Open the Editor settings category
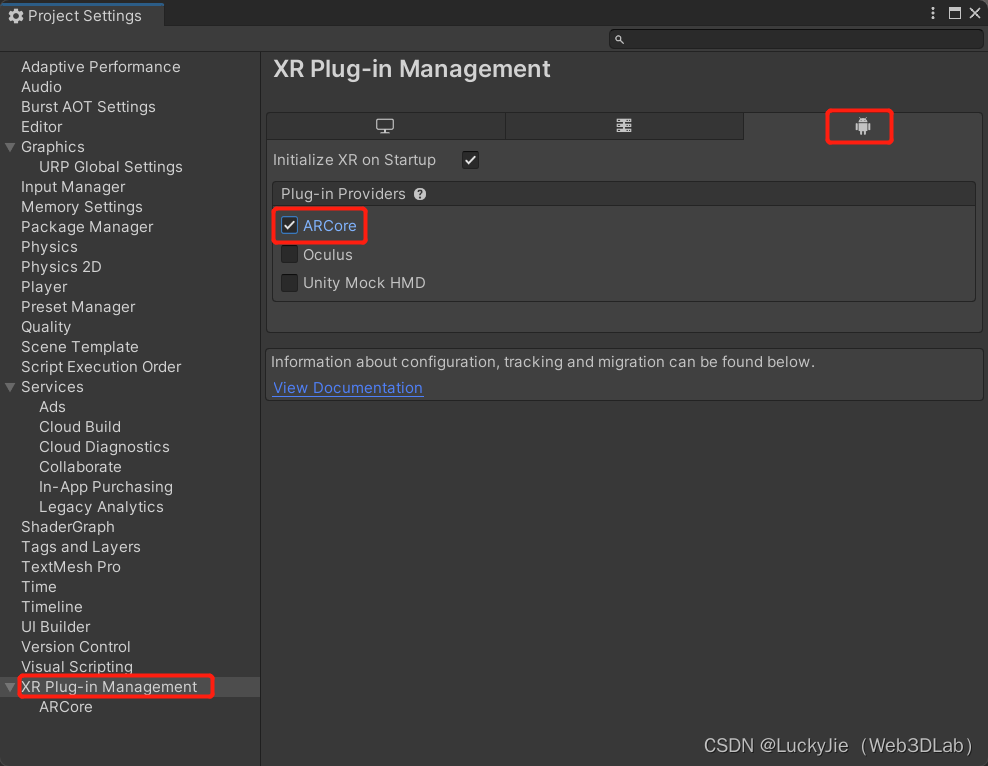988x766 pixels. tap(42, 127)
